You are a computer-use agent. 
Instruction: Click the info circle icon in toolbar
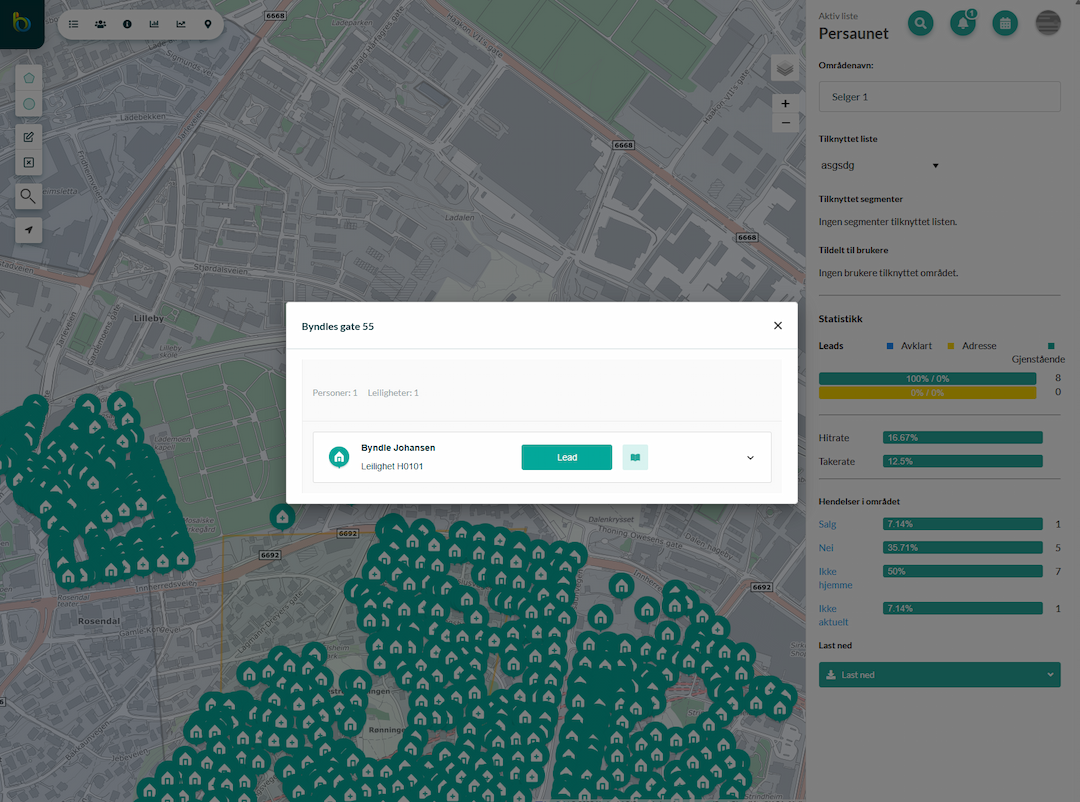click(x=127, y=24)
